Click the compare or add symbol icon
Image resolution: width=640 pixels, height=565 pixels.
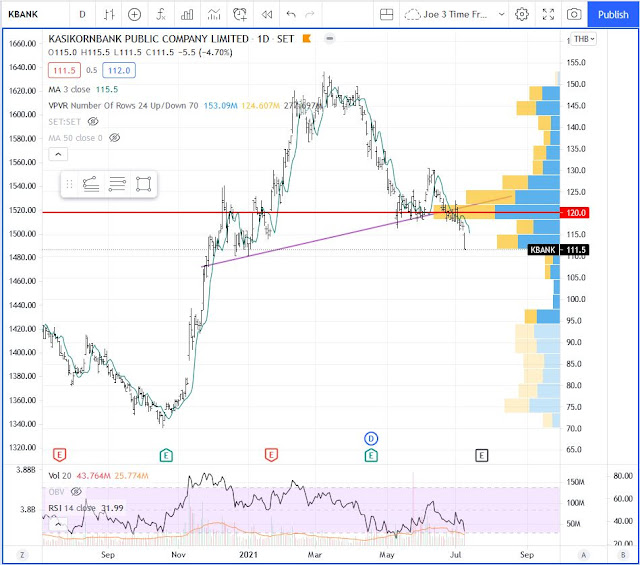[134, 15]
